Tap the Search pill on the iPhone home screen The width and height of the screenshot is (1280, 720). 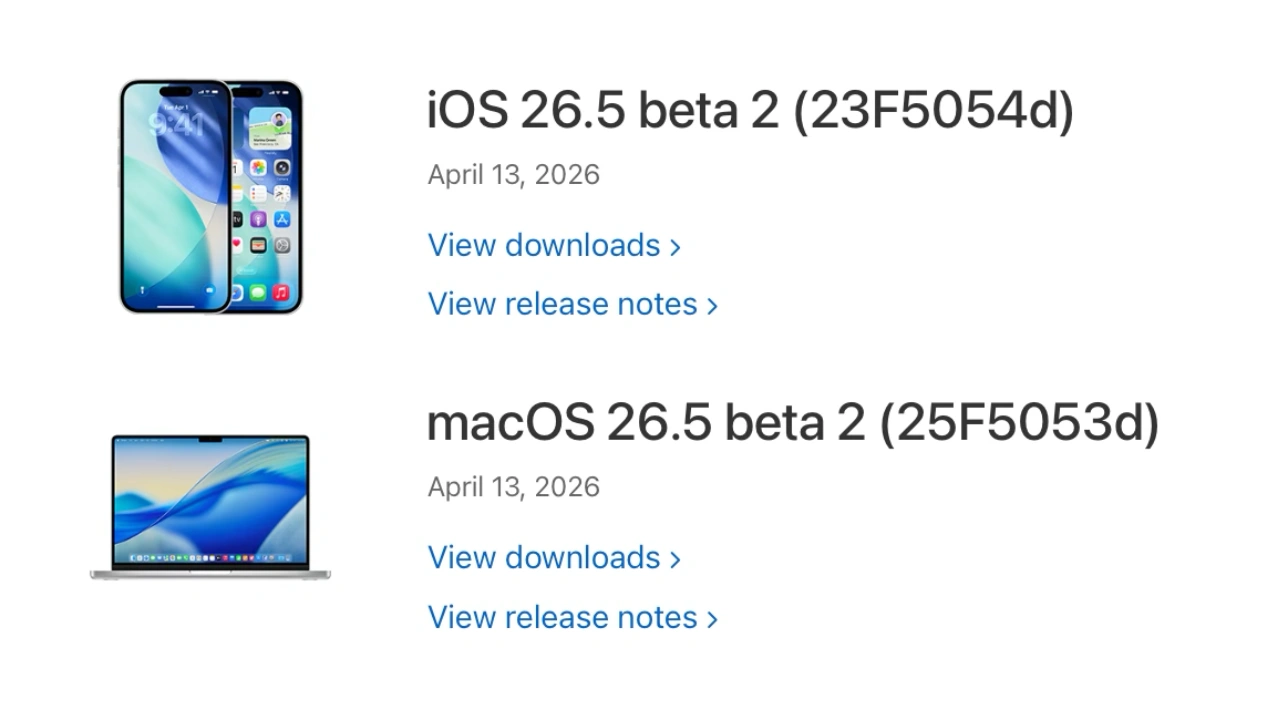pos(245,269)
